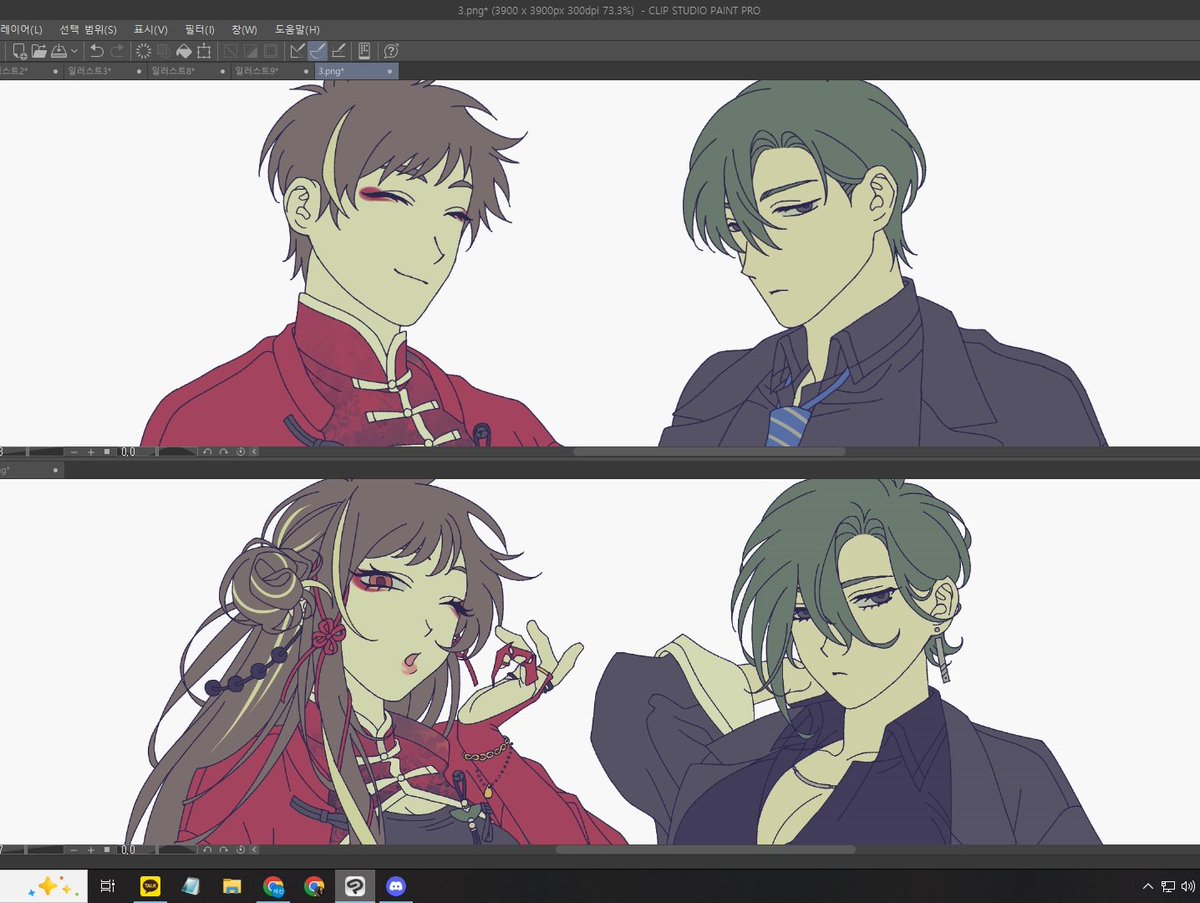This screenshot has width=1200, height=903.
Task: Show hidden system tray icons
Action: [1148, 886]
